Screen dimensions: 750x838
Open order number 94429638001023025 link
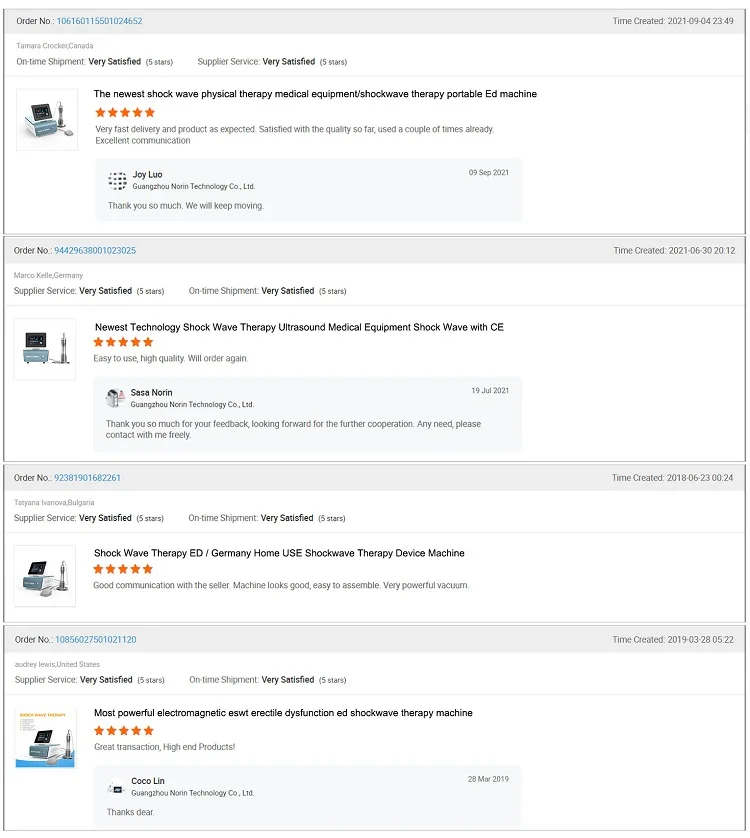click(x=95, y=250)
